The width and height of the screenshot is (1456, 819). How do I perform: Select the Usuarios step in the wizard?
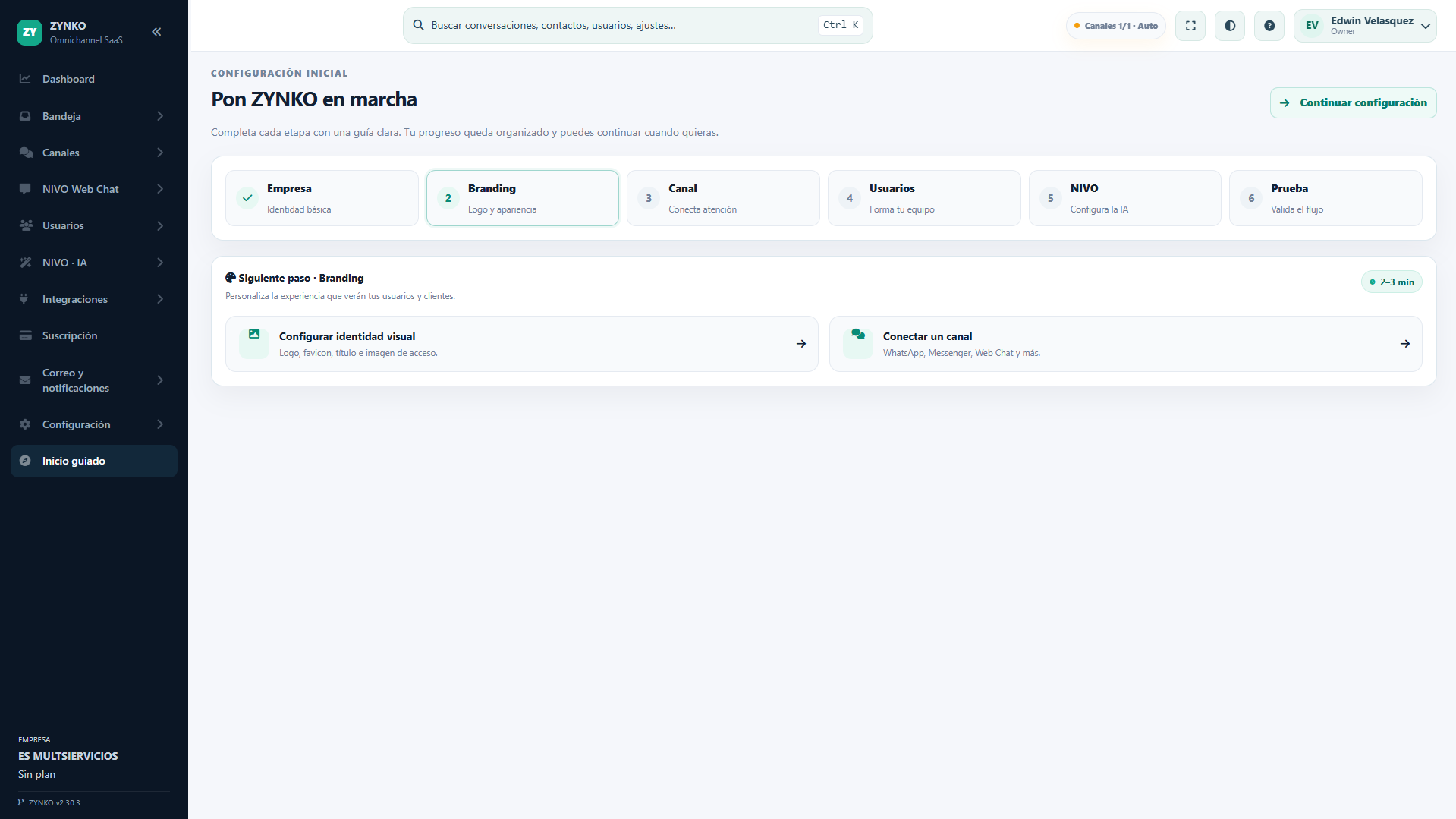pos(924,198)
